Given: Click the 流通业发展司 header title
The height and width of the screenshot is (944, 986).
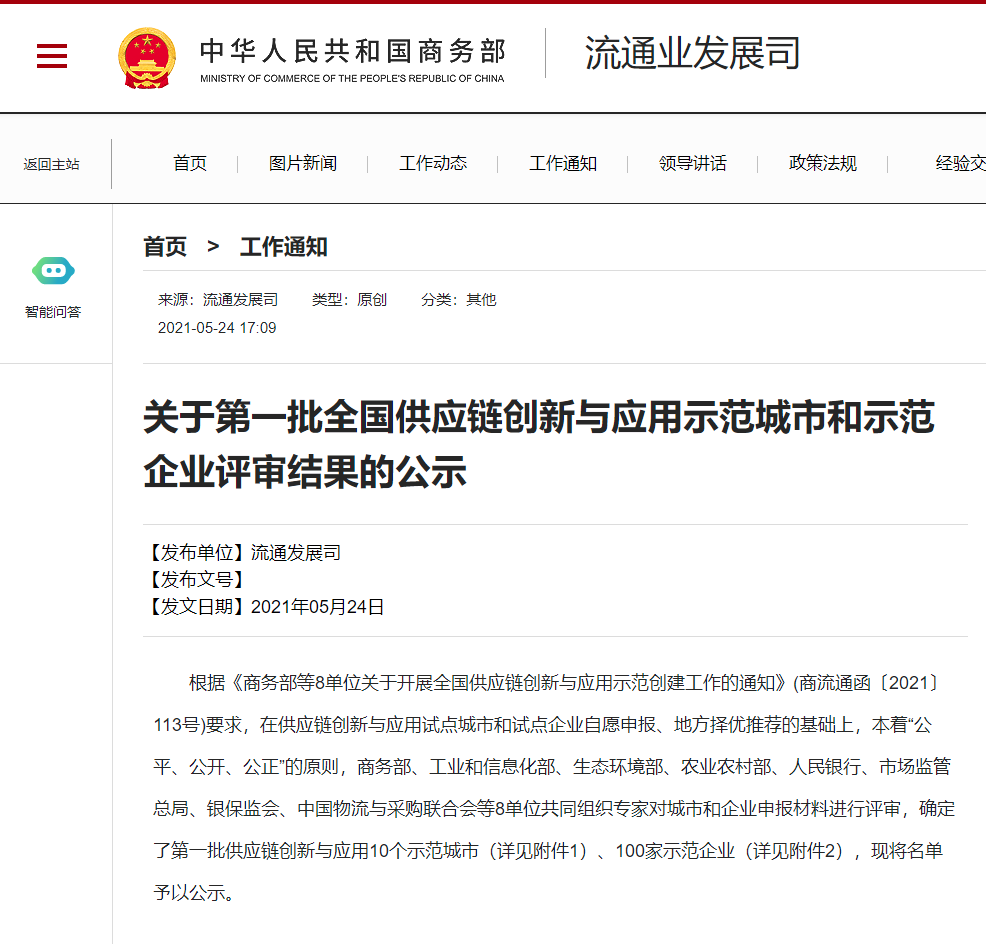Looking at the screenshot, I should click(x=692, y=54).
